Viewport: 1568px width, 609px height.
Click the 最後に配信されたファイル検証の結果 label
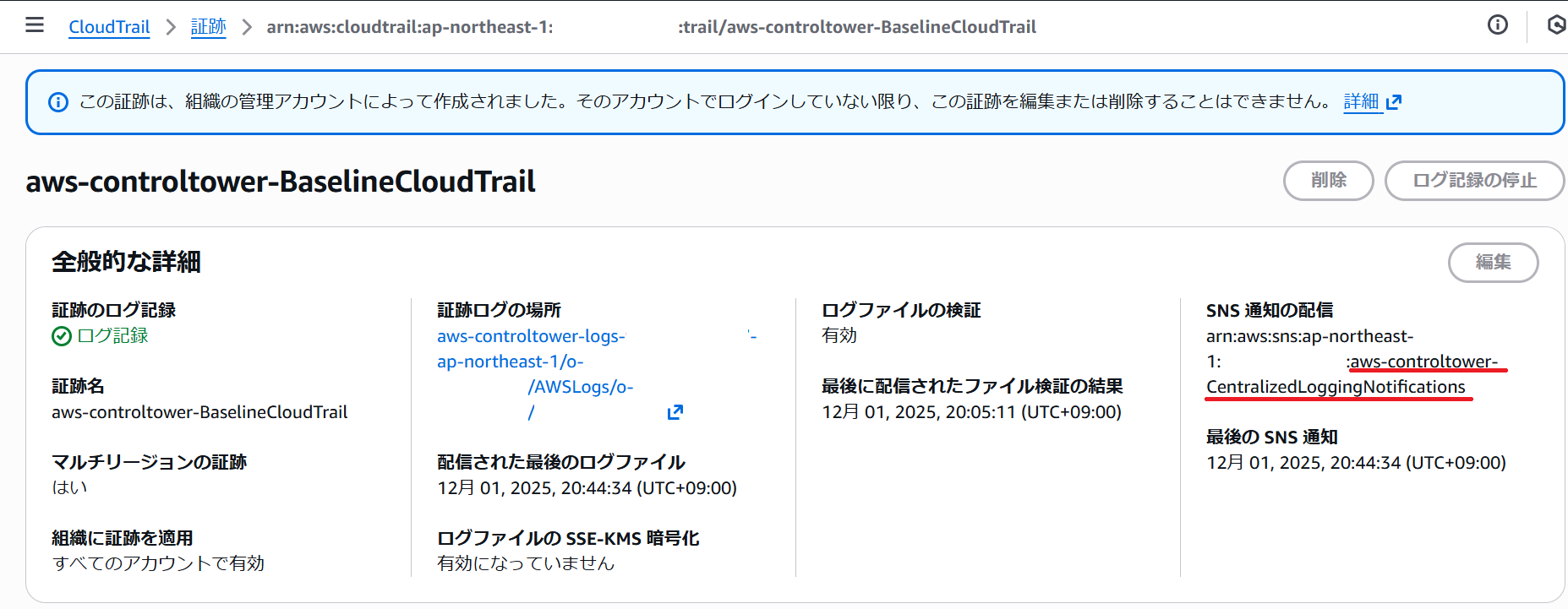click(x=972, y=386)
